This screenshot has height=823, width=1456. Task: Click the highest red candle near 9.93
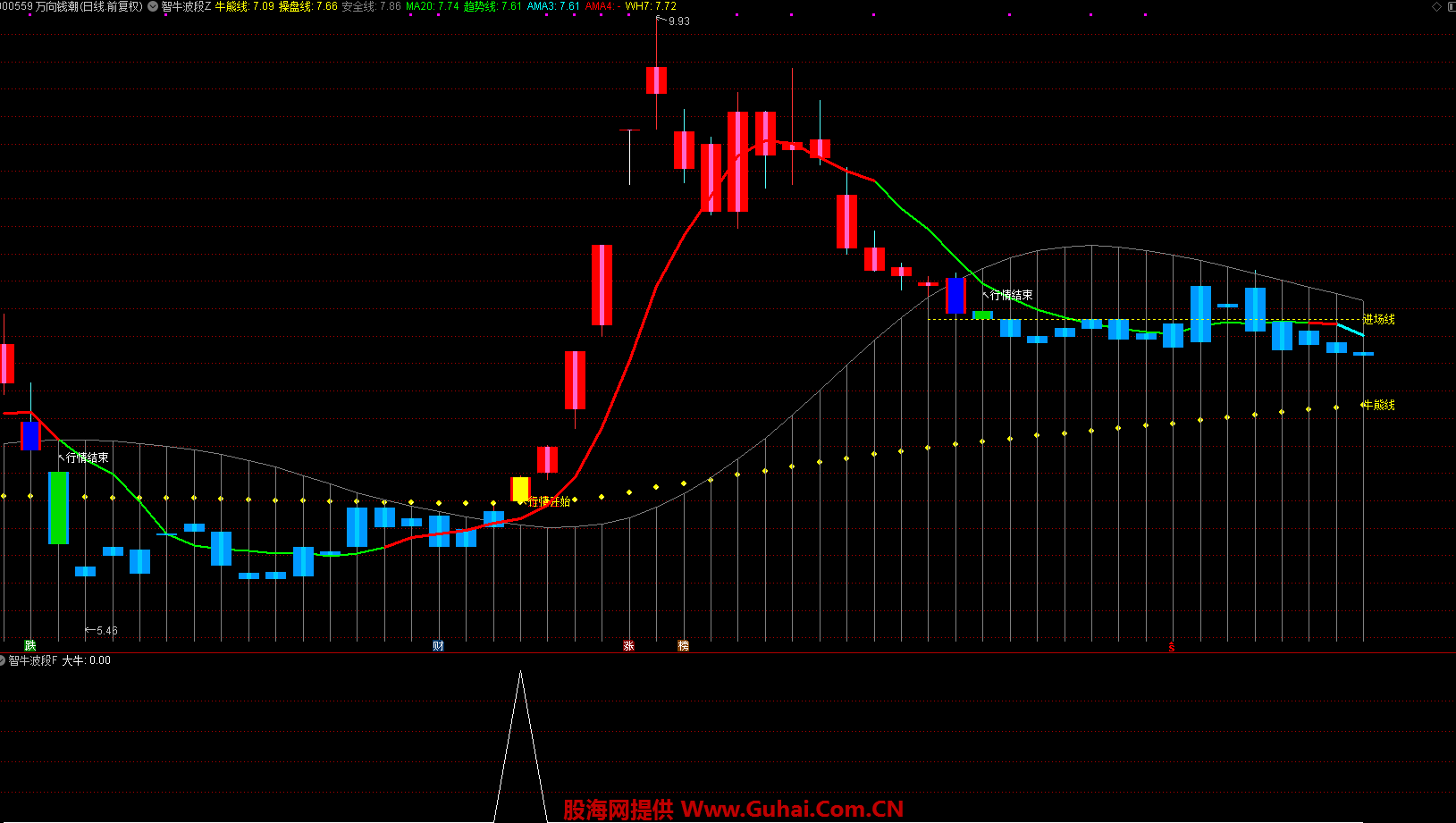pos(657,80)
